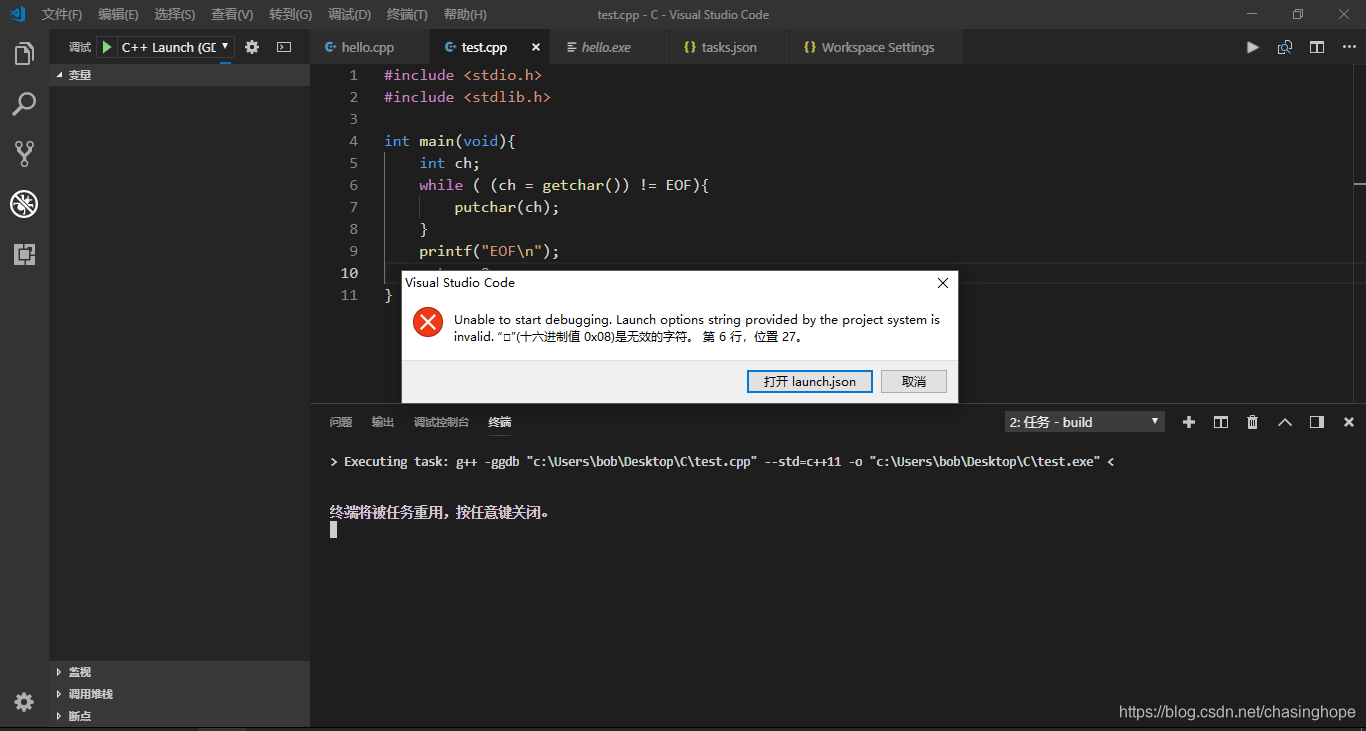
Task: Open the 选择(S) menu
Action: coord(175,14)
